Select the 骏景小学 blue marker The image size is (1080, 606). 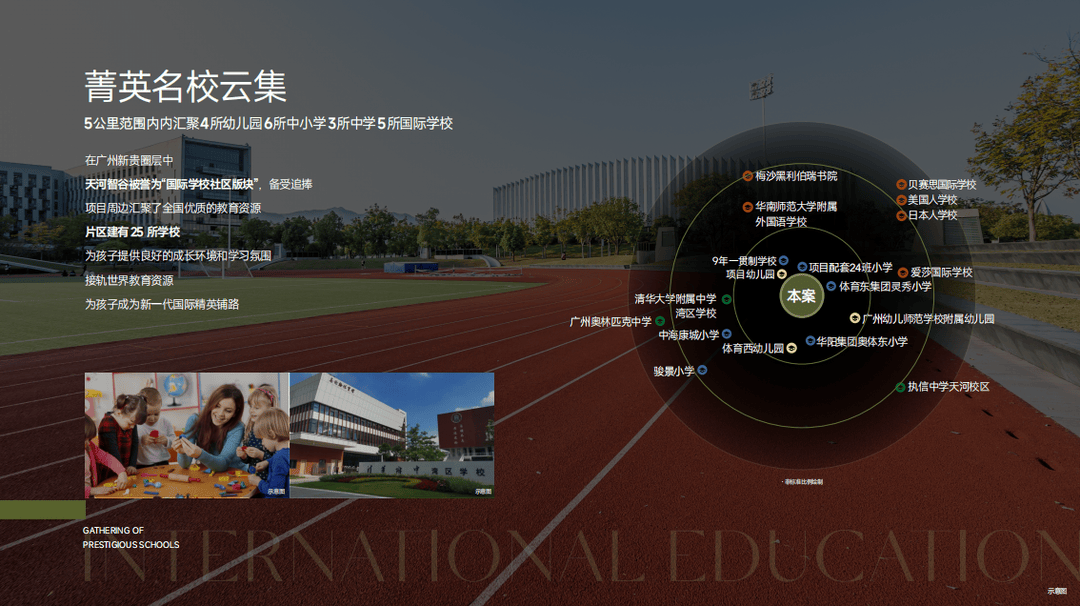[702, 370]
